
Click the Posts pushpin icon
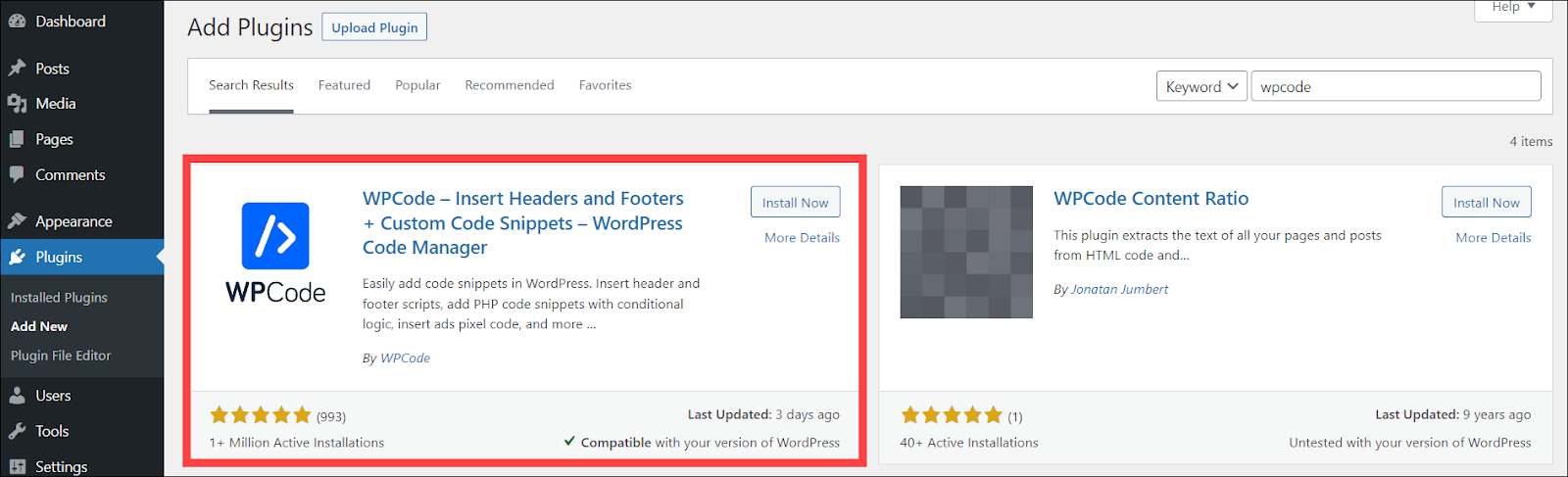pyautogui.click(x=17, y=68)
